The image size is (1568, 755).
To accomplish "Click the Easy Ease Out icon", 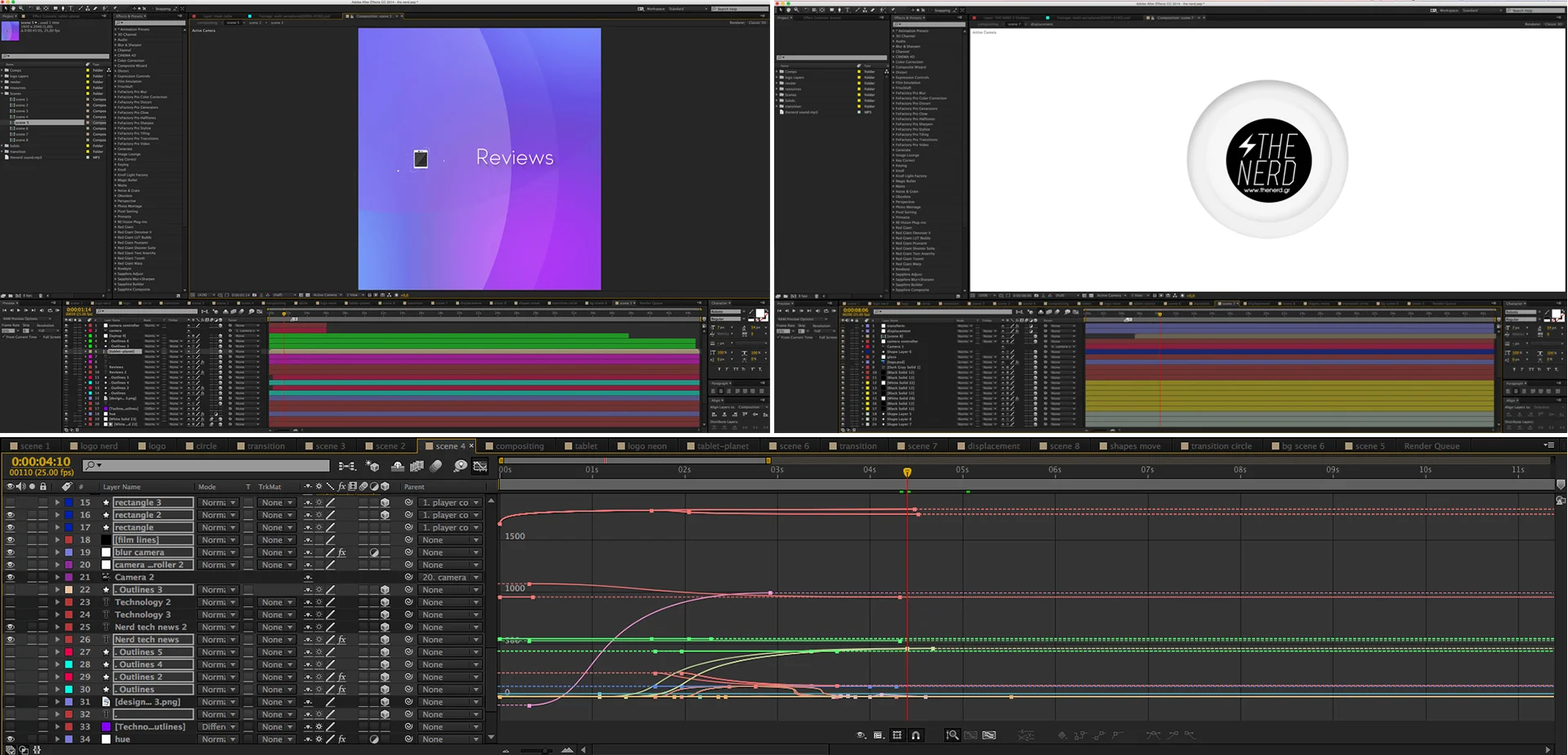I will (1190, 735).
